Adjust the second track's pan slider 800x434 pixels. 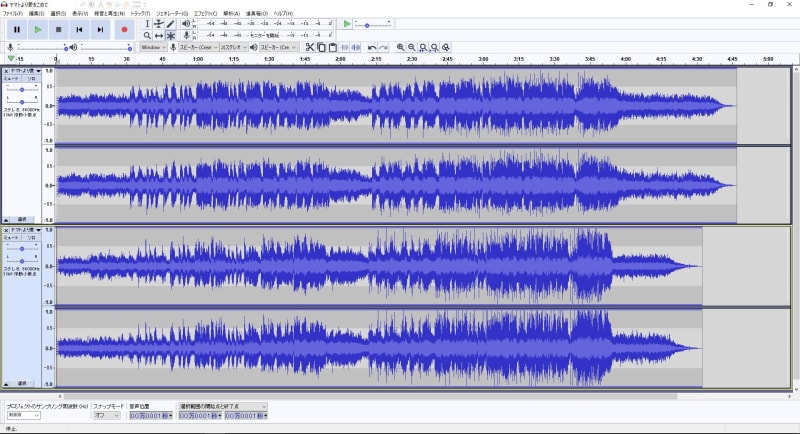(x=22, y=261)
